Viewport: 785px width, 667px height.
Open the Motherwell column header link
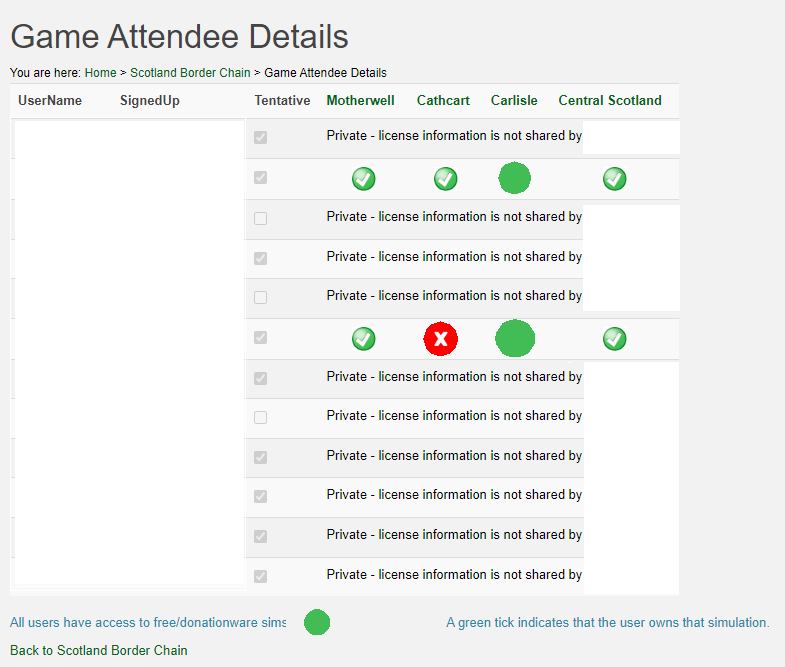pyautogui.click(x=360, y=101)
